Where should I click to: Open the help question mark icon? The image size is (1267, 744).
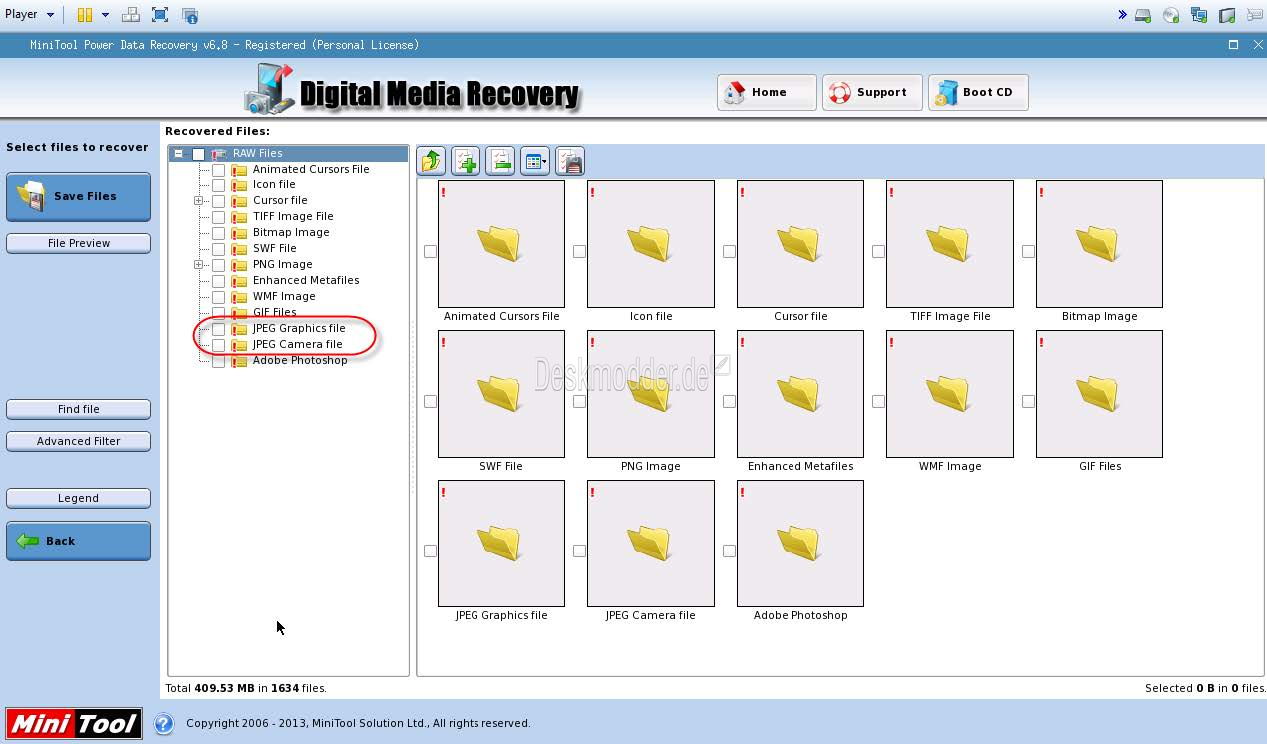164,723
